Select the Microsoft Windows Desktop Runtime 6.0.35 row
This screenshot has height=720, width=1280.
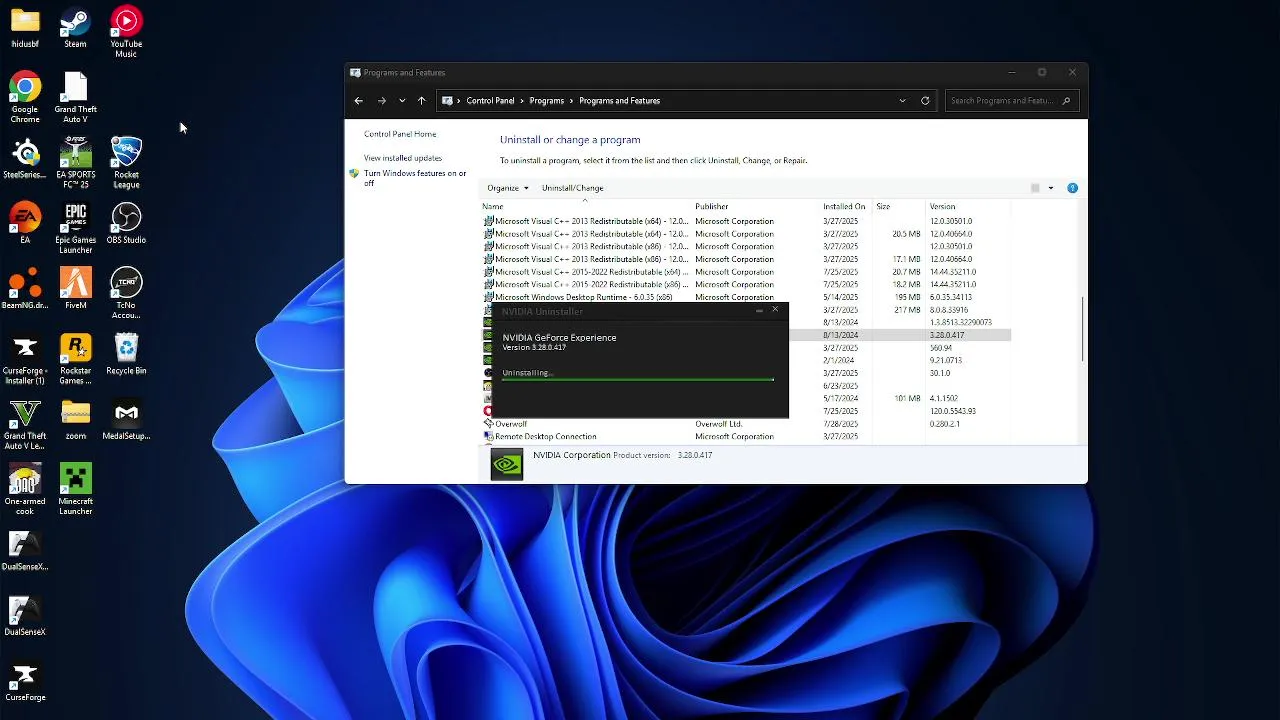[x=746, y=297]
